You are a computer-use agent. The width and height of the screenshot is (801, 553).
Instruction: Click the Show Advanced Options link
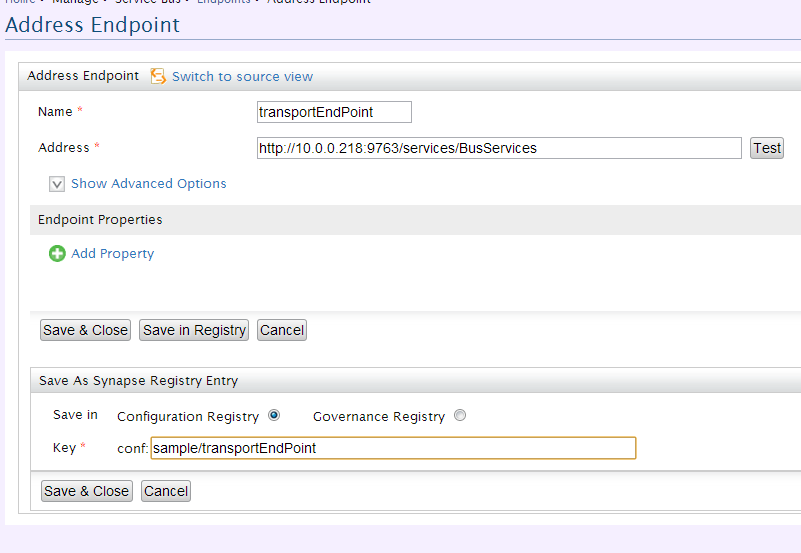tap(148, 183)
